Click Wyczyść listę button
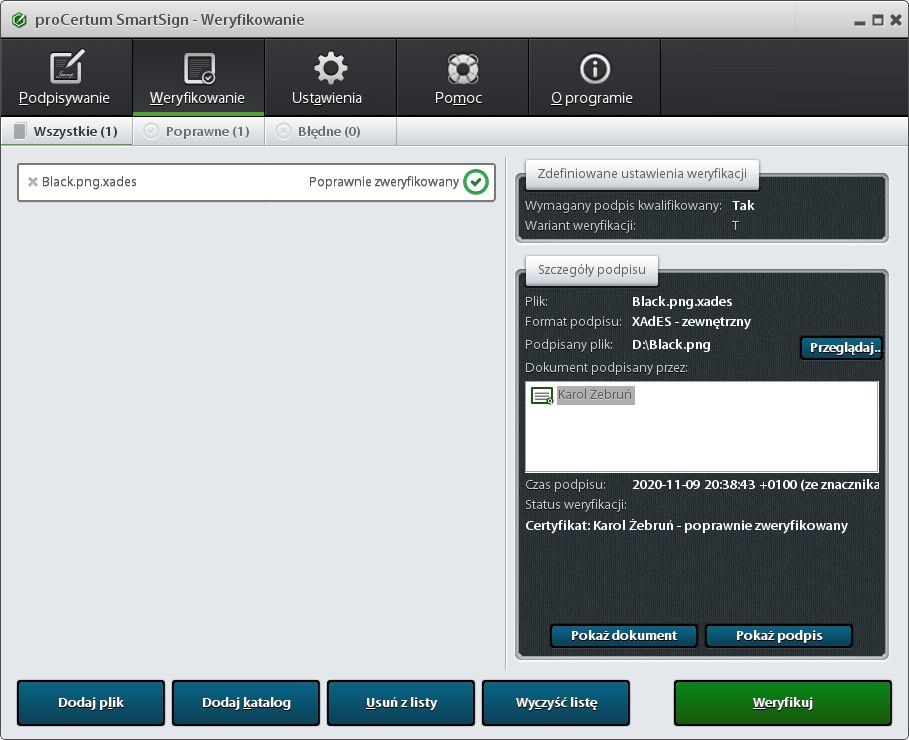Screen dimensions: 909x740 (x=556, y=703)
